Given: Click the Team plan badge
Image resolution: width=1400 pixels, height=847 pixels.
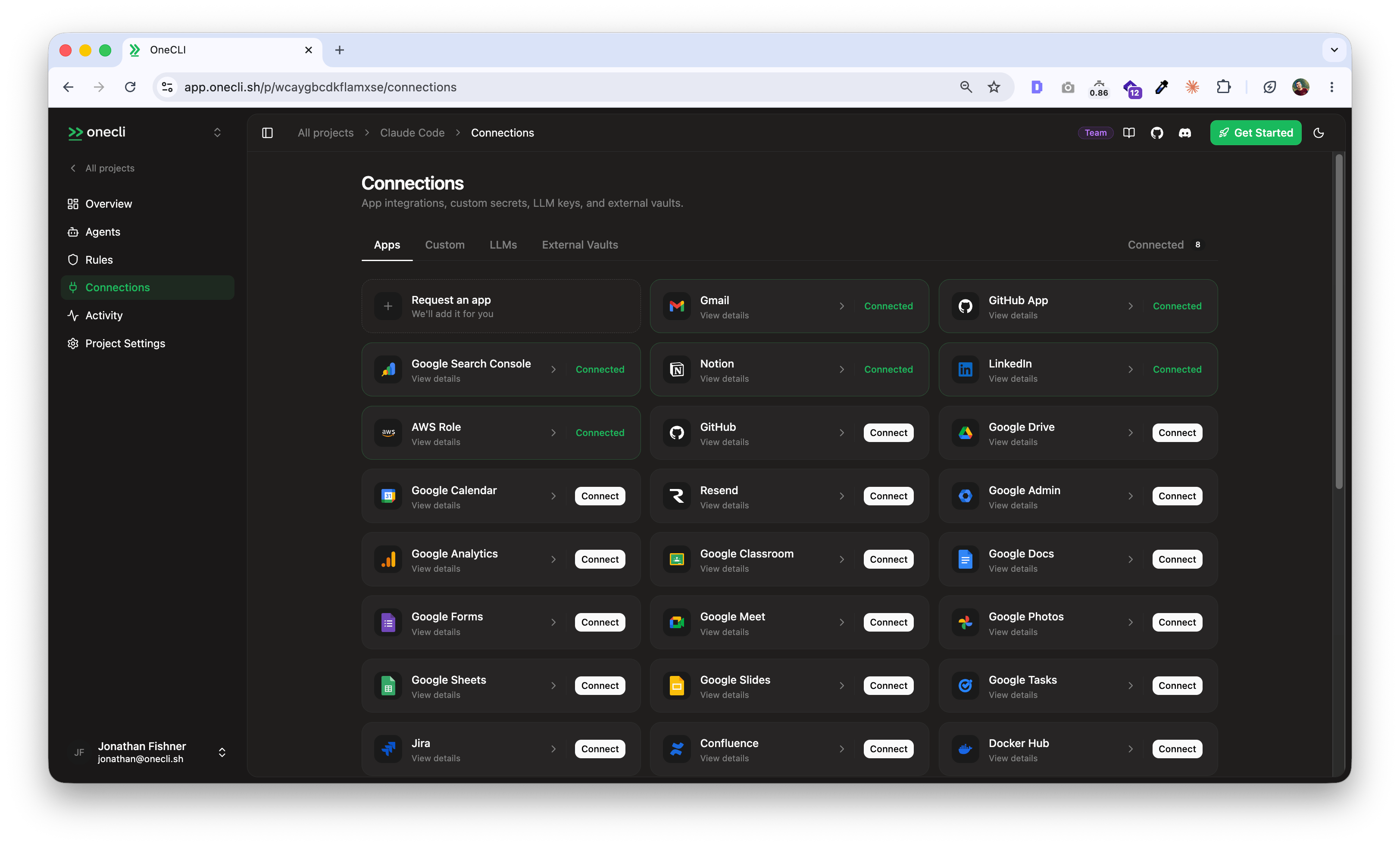Looking at the screenshot, I should click(x=1095, y=132).
